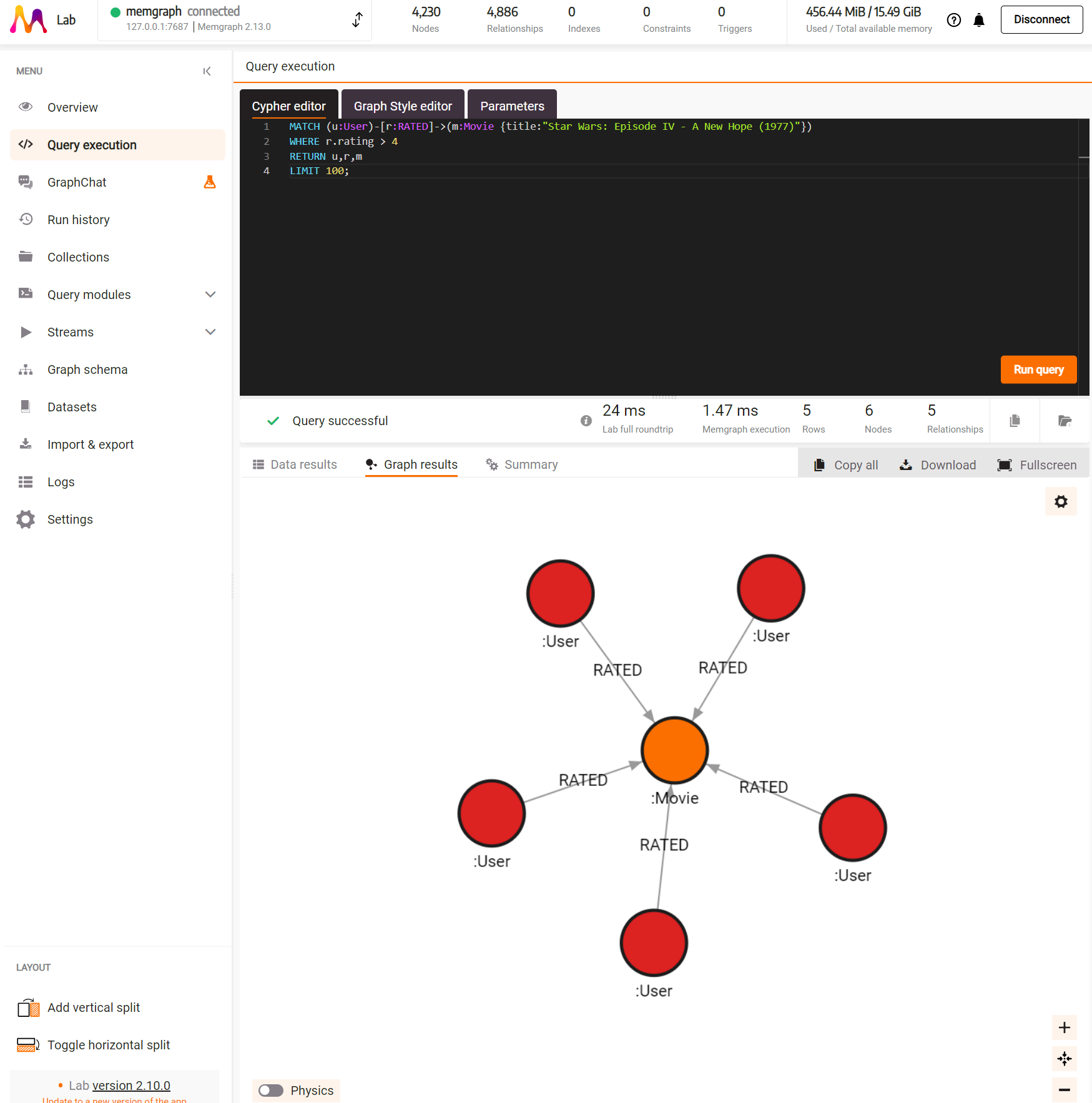This screenshot has height=1103, width=1092.
Task: Click the Add vertical split icon
Action: tap(29, 1007)
